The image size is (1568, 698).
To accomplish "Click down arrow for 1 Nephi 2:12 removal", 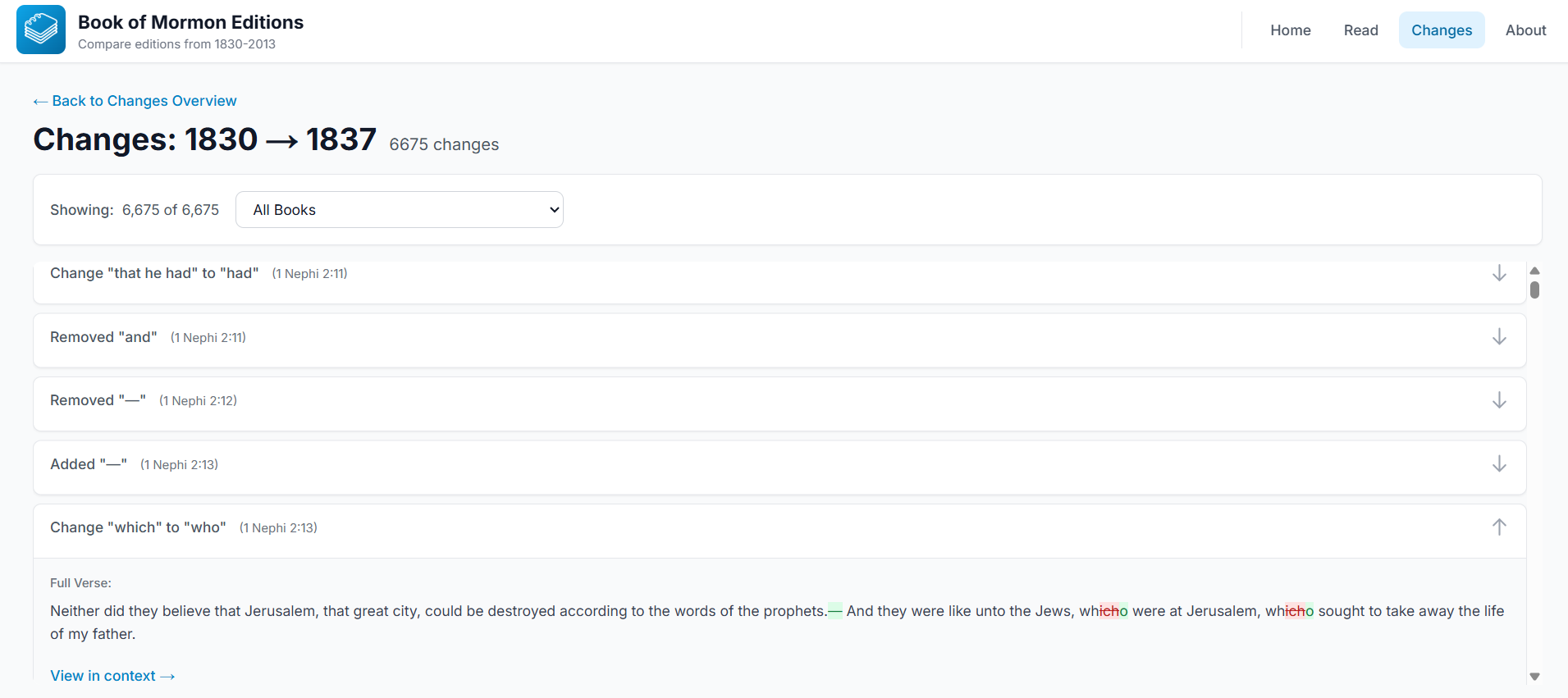I will click(1498, 400).
